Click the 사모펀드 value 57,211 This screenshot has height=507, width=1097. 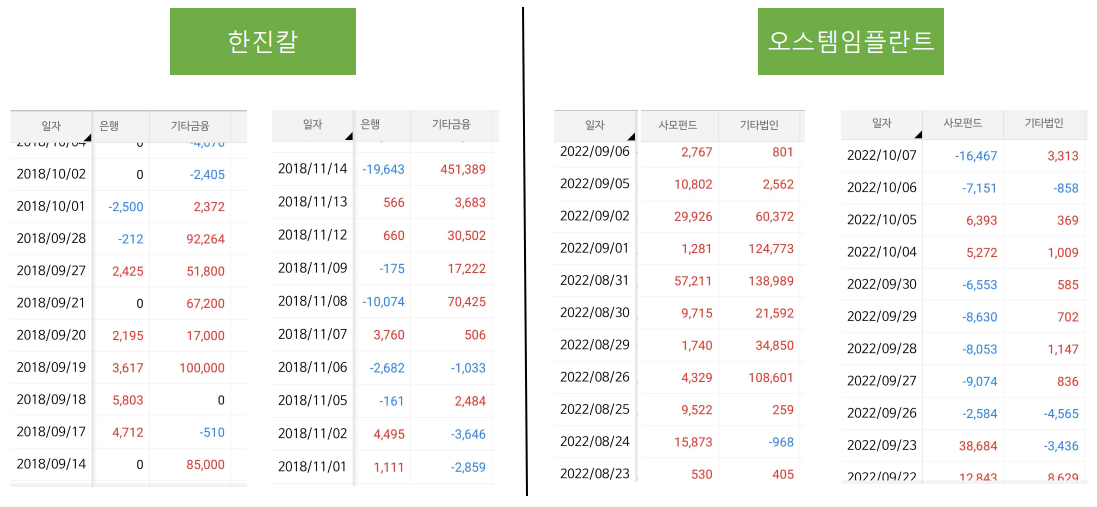[693, 281]
